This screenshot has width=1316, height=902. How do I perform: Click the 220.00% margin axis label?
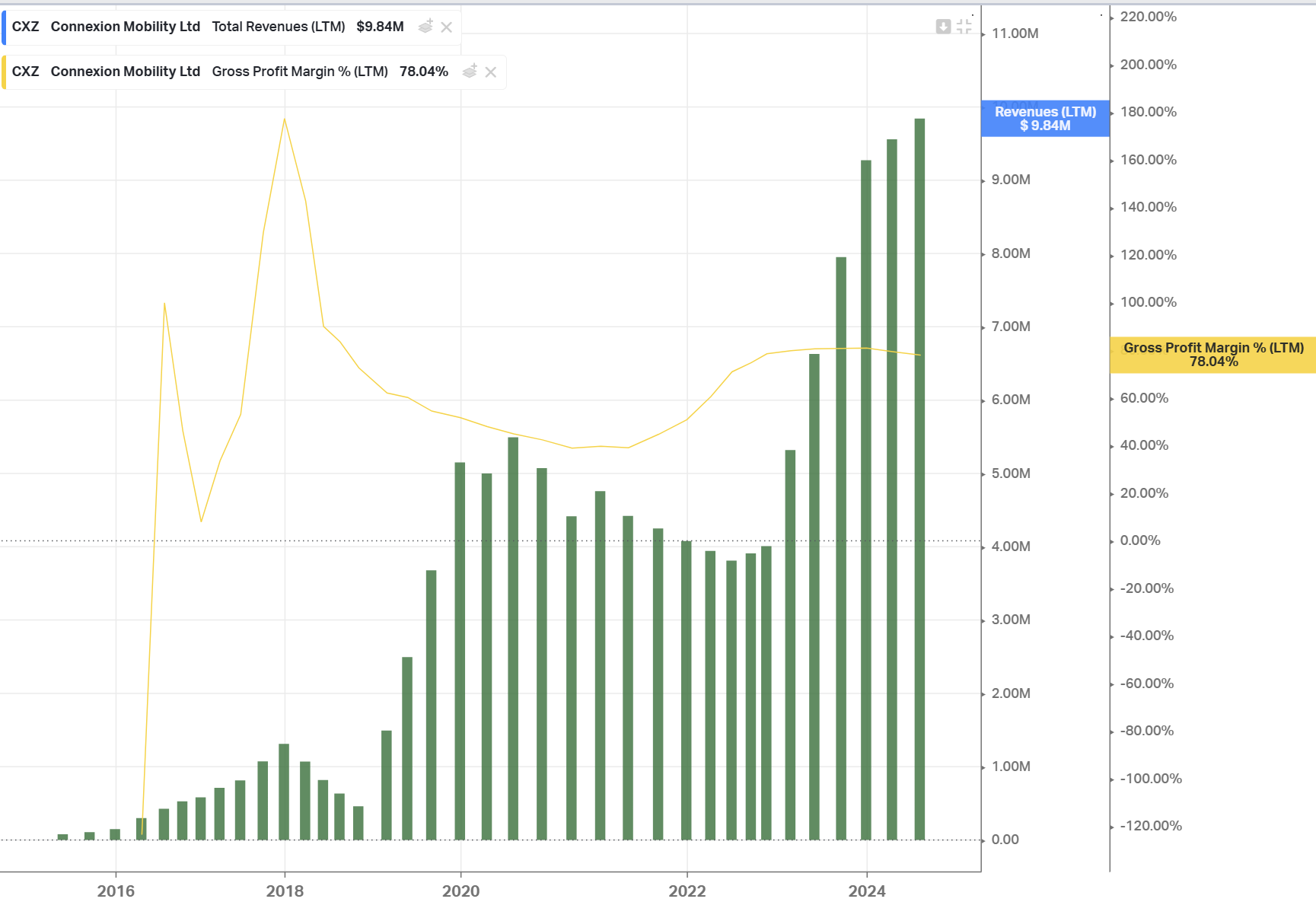pos(1148,17)
